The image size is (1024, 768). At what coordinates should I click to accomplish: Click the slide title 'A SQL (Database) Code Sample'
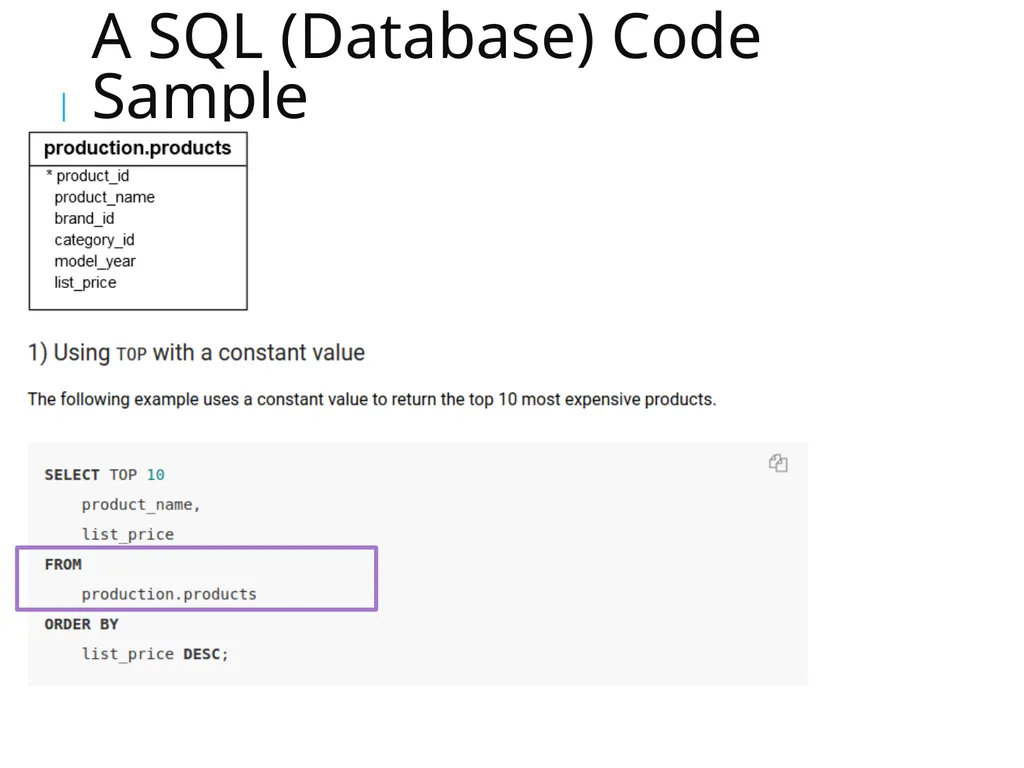(x=426, y=65)
